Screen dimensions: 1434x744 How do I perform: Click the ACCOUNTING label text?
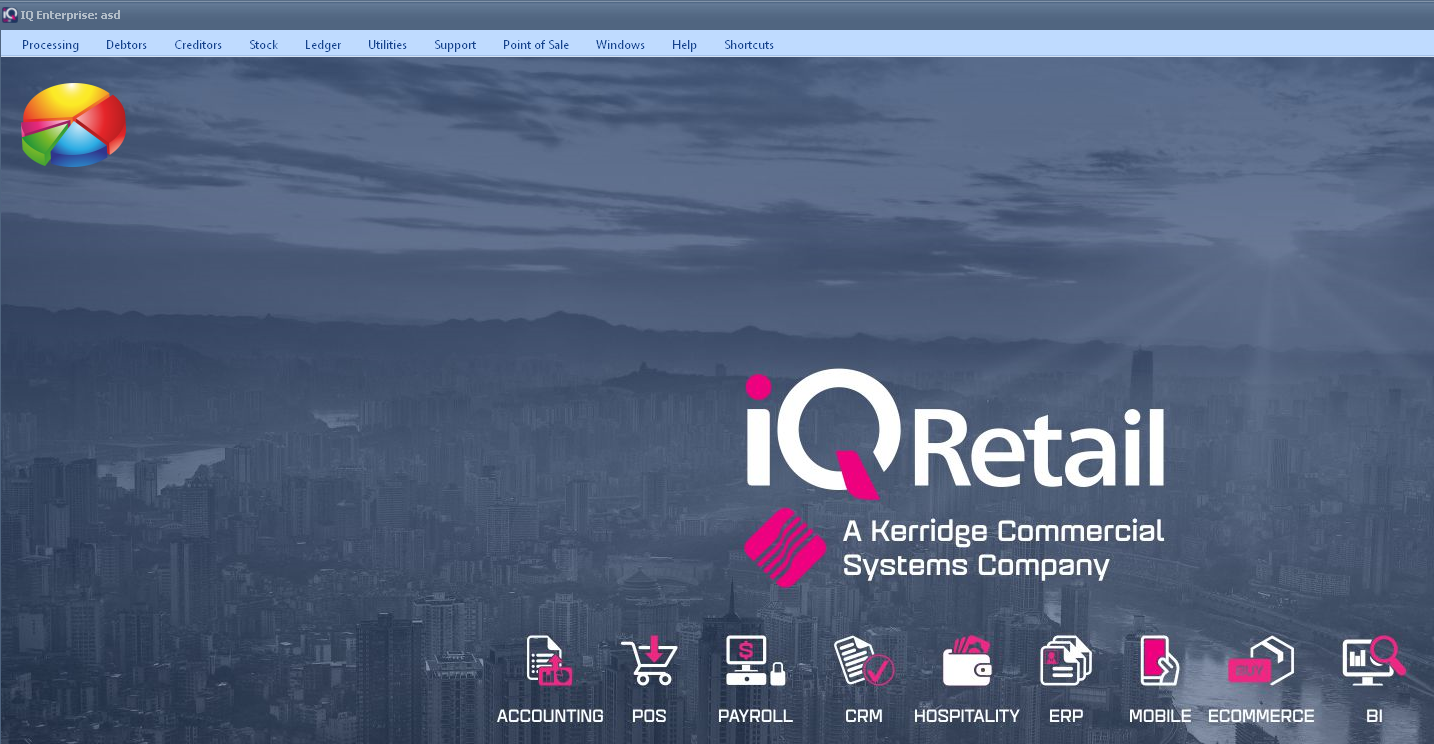(x=550, y=716)
